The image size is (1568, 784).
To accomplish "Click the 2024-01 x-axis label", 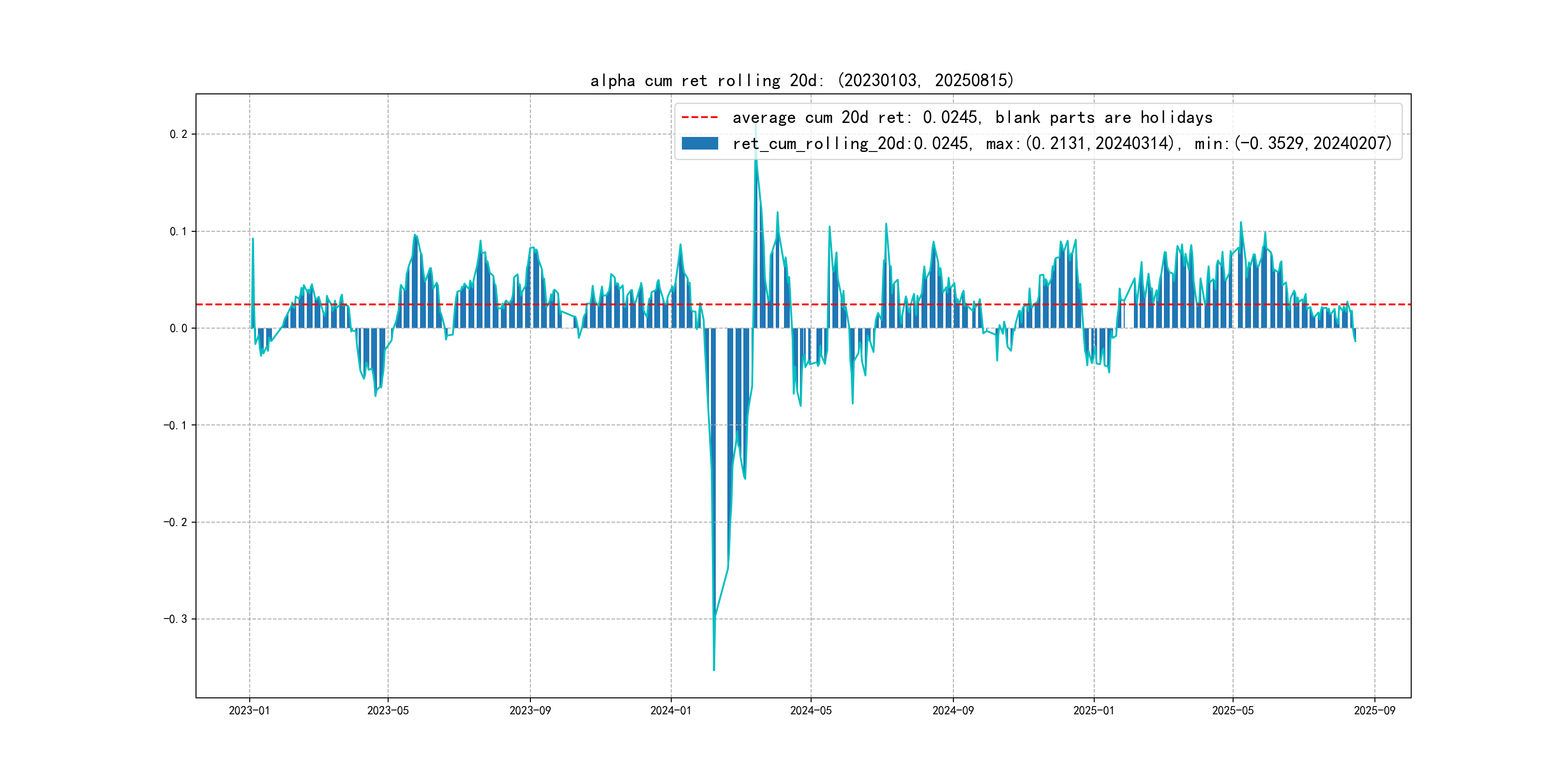I will [x=671, y=710].
